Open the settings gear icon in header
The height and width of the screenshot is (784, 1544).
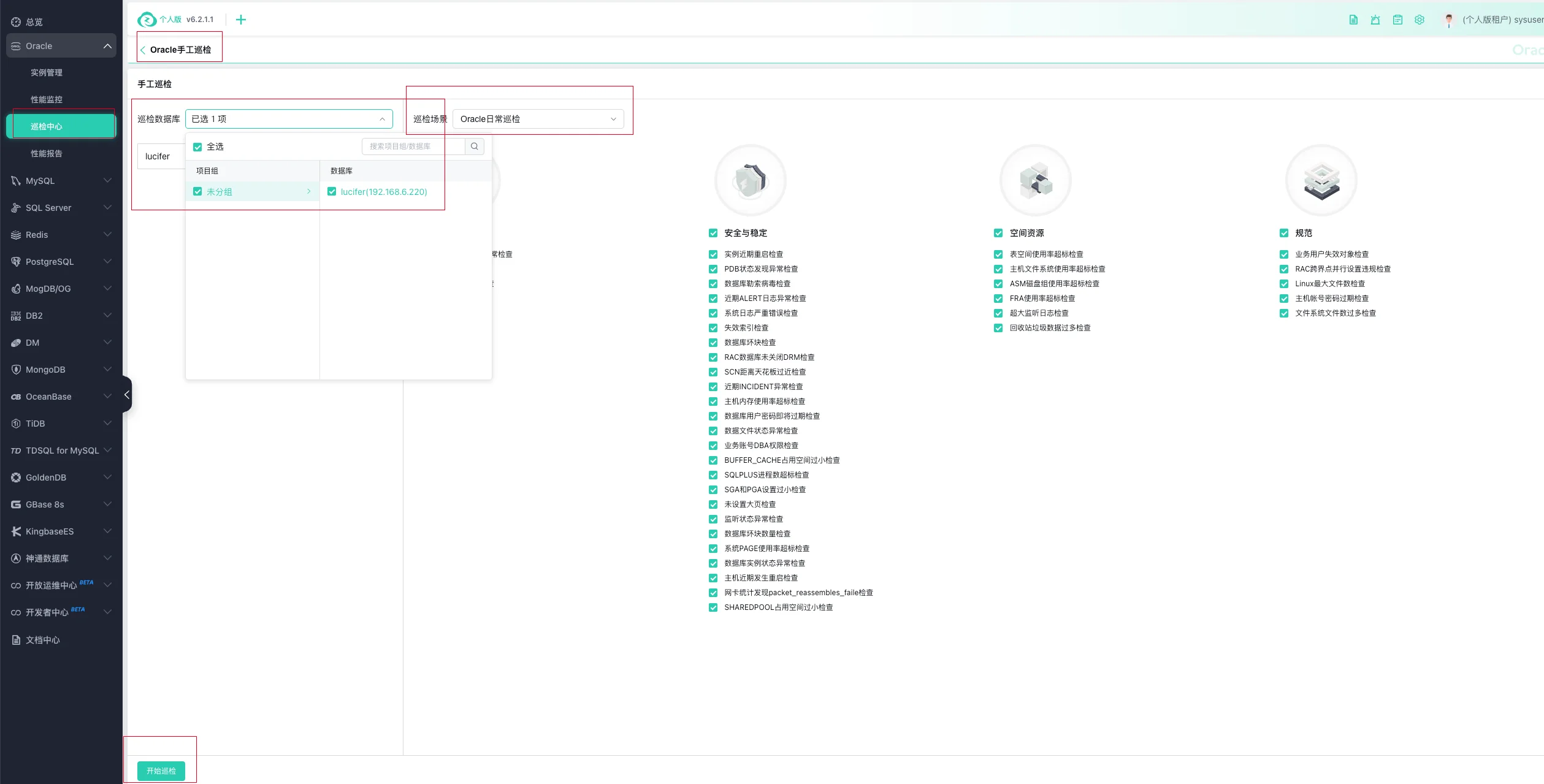pos(1420,20)
